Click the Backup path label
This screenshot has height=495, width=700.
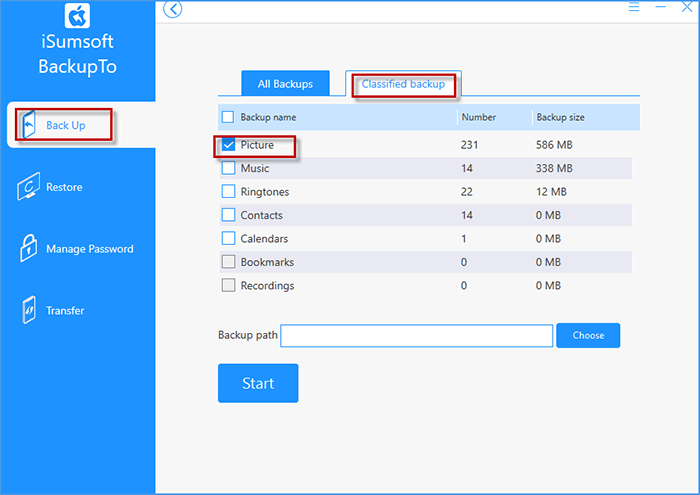[x=248, y=335]
